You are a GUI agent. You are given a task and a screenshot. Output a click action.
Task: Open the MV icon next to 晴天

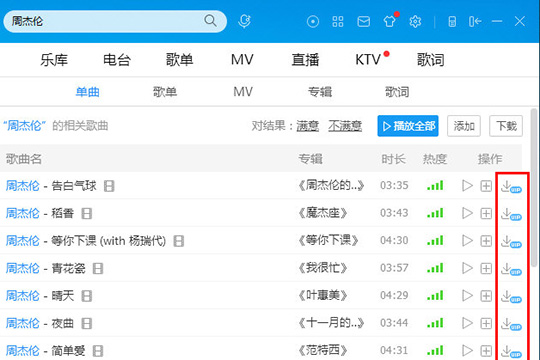pos(86,296)
